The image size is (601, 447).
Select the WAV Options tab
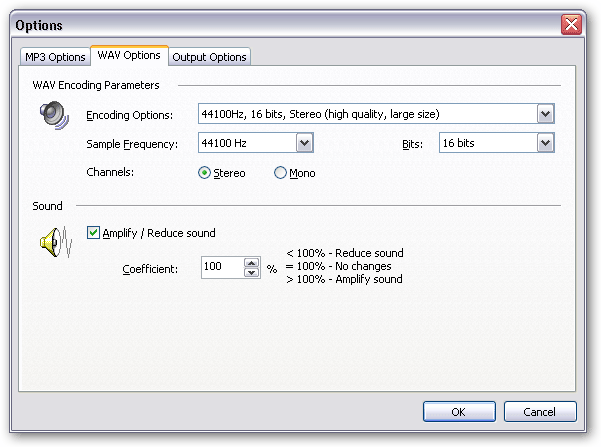(129, 55)
